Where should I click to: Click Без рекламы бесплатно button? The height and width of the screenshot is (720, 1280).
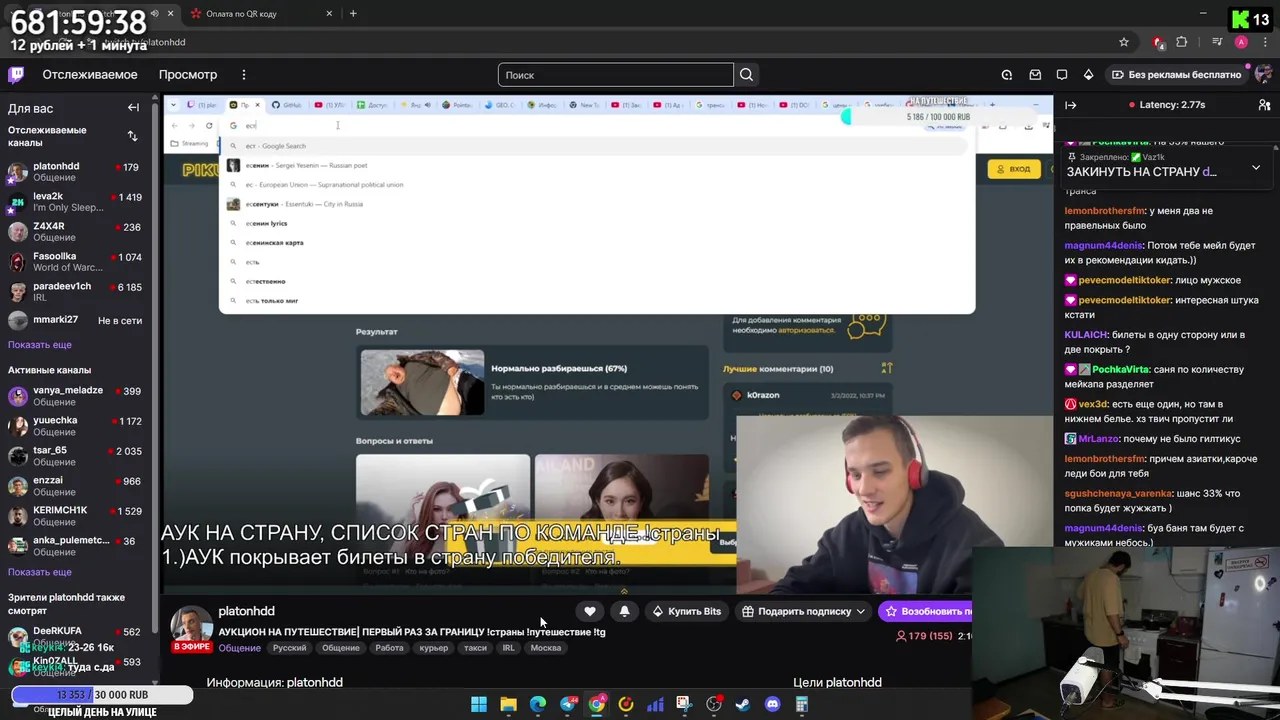click(x=1176, y=75)
